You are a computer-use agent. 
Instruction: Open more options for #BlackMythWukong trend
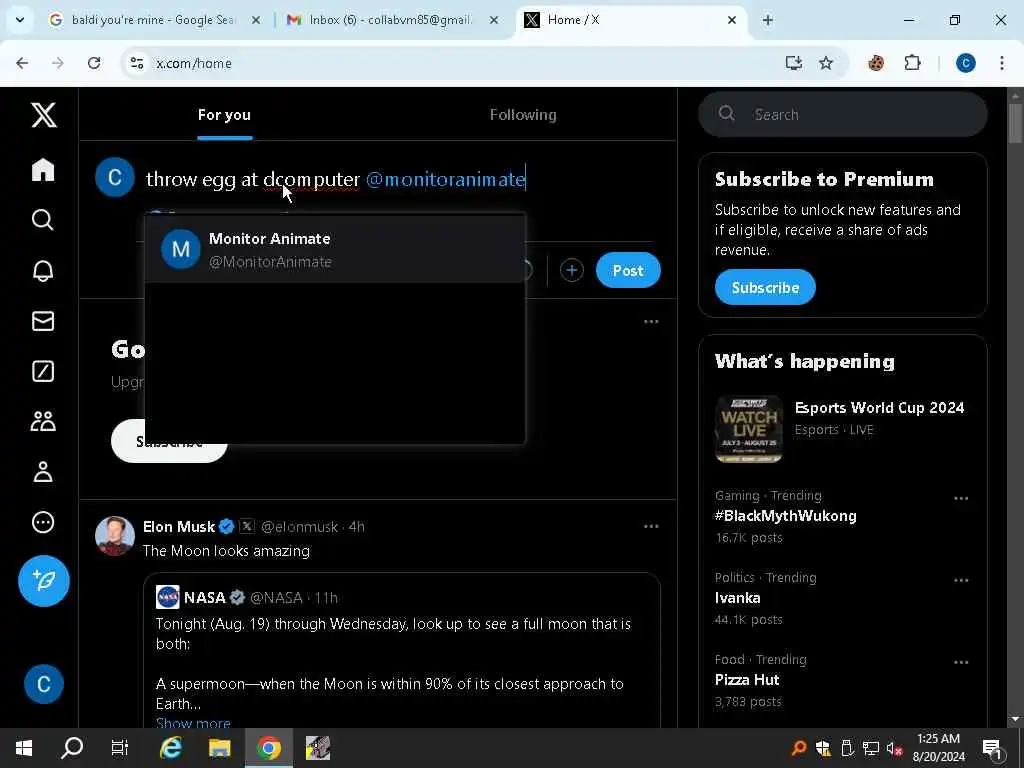tap(961, 498)
